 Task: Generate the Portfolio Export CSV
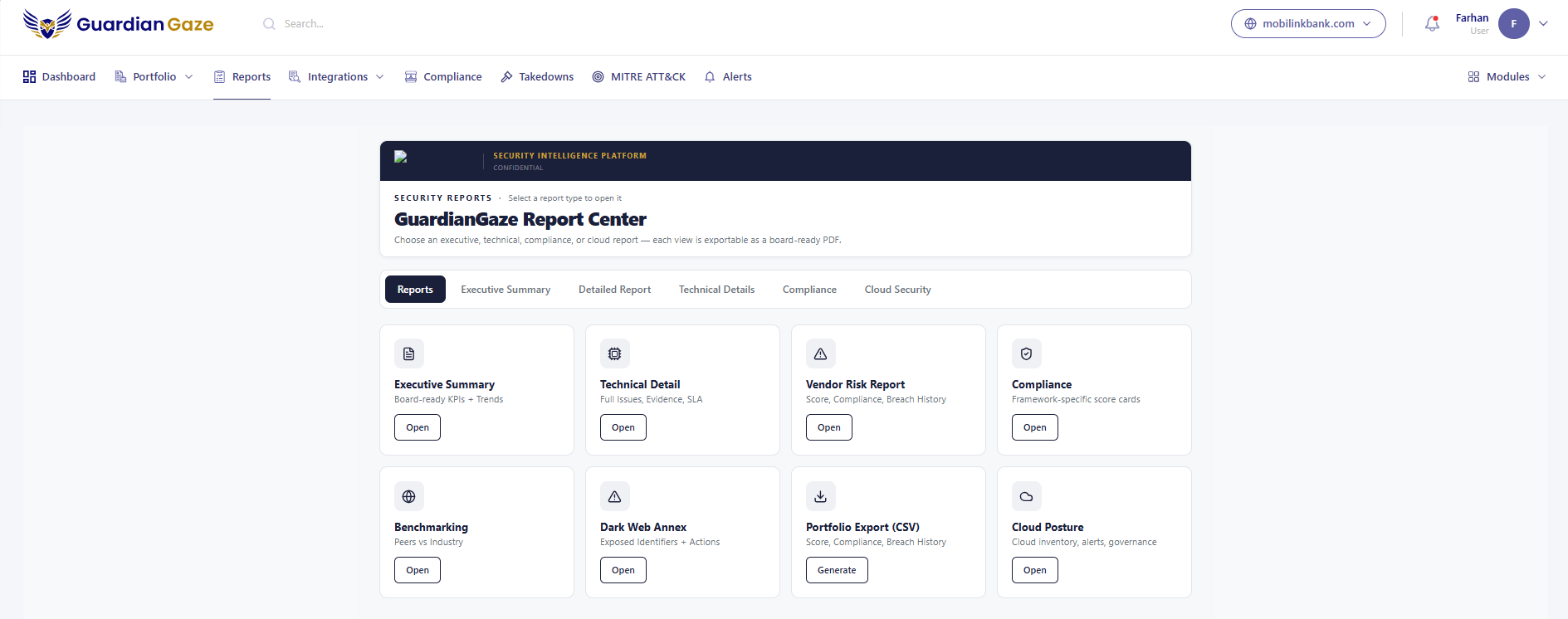(837, 570)
